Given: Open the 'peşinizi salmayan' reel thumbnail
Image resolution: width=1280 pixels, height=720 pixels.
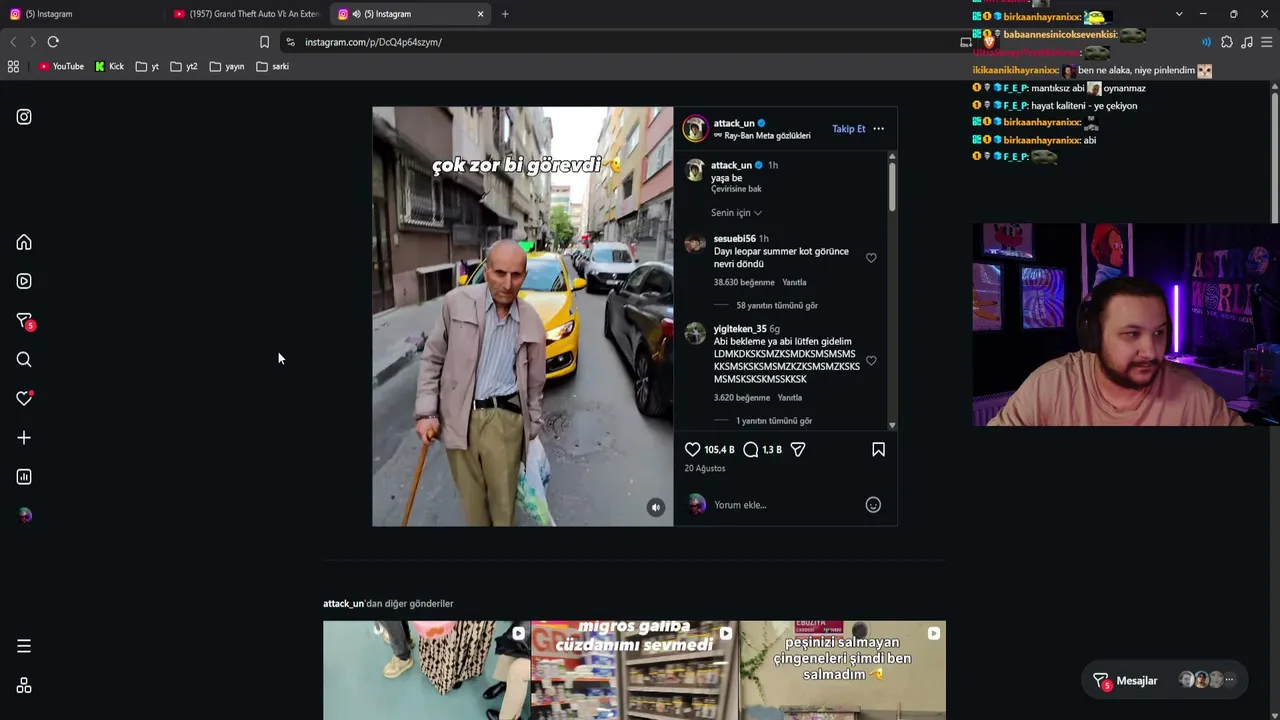Looking at the screenshot, I should pos(842,670).
